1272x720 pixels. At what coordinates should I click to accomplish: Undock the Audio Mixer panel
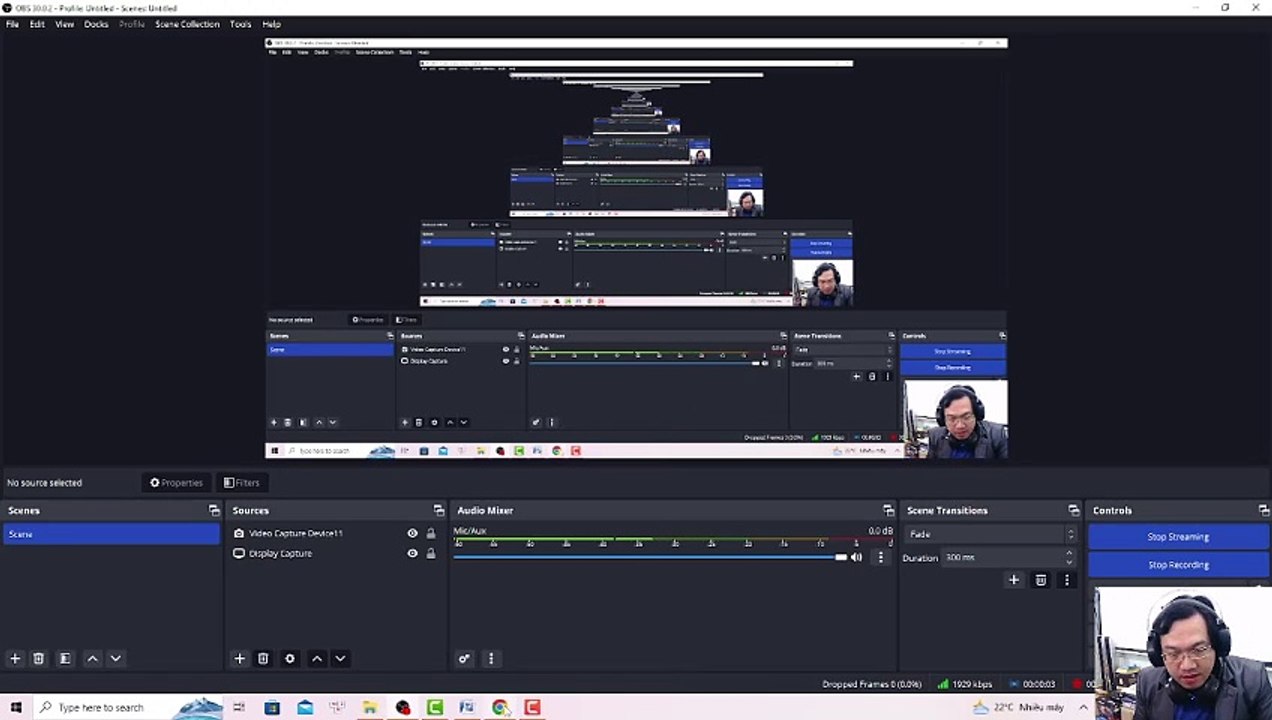(x=888, y=510)
